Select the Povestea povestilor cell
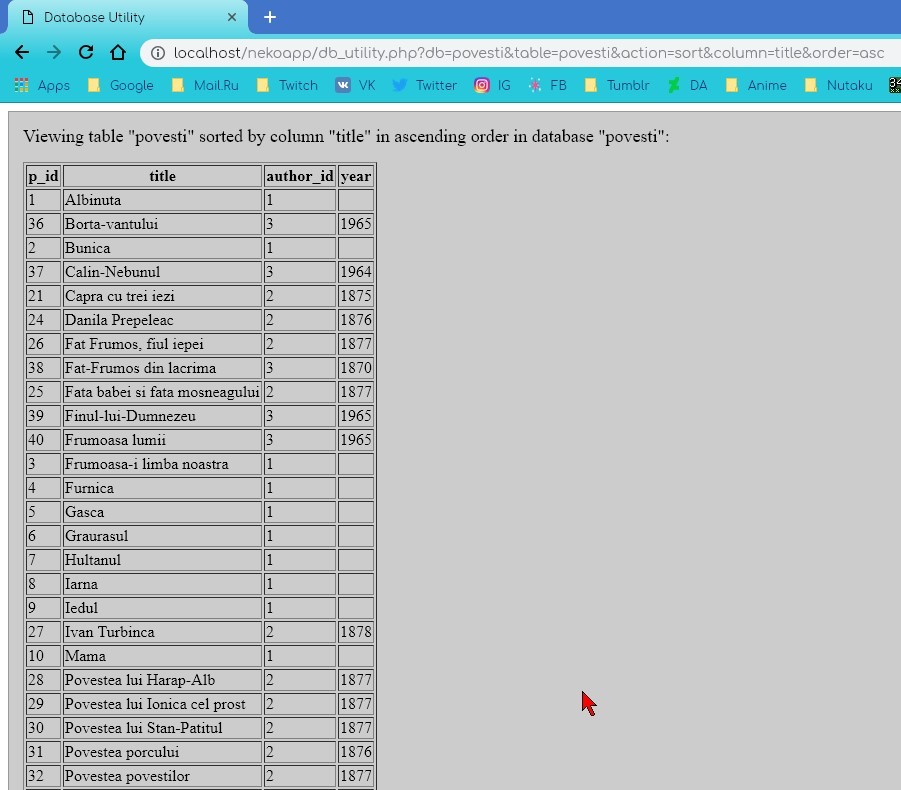 162,776
